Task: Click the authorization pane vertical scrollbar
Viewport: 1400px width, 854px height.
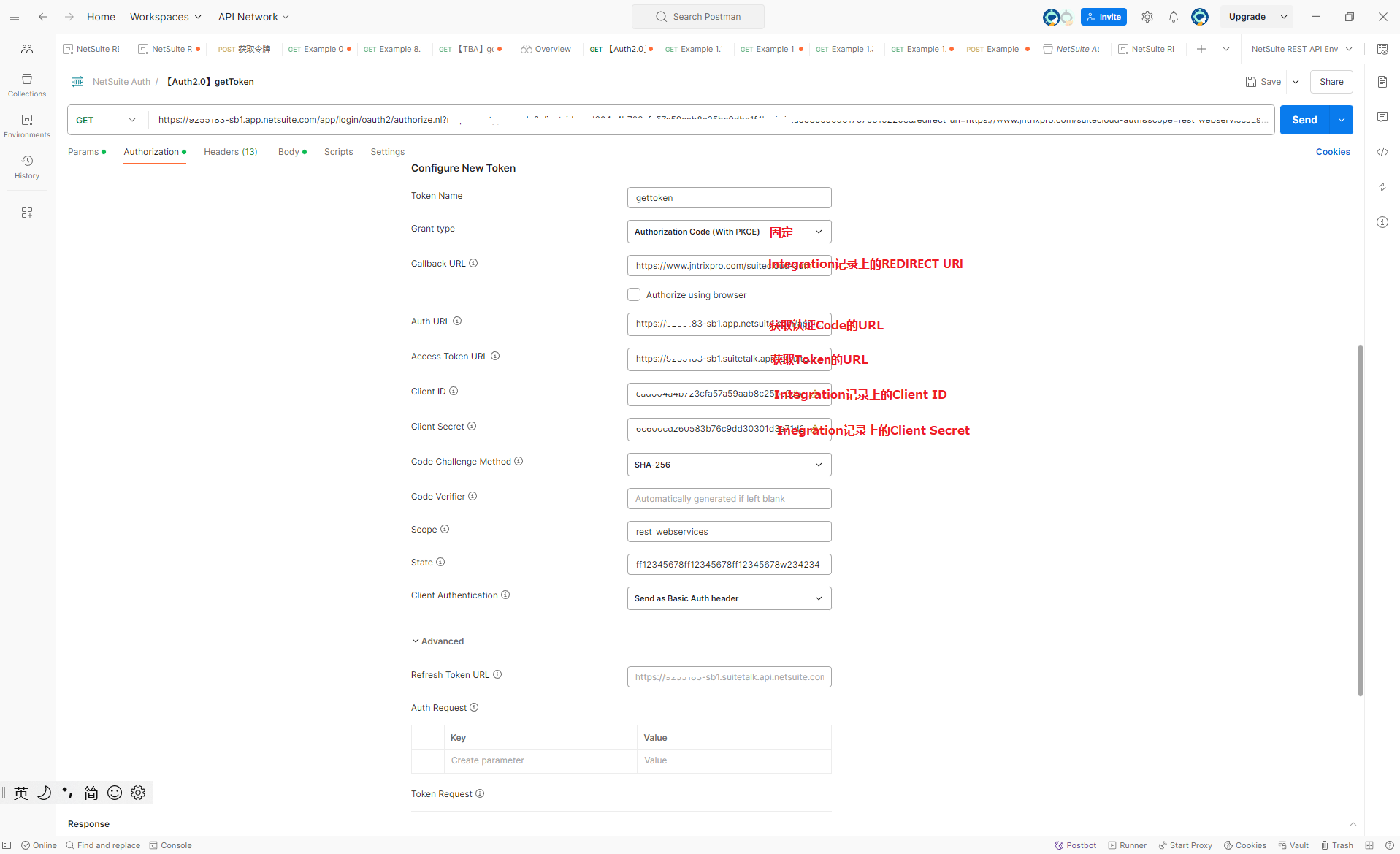Action: [1360, 520]
